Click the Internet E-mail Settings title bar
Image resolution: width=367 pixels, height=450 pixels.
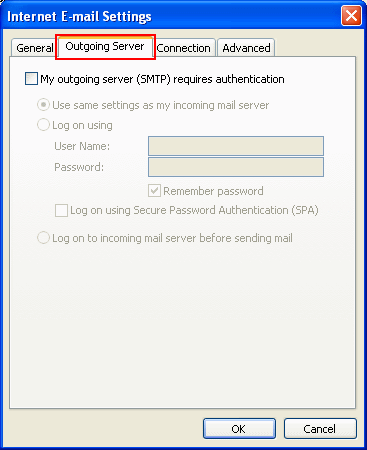click(173, 16)
